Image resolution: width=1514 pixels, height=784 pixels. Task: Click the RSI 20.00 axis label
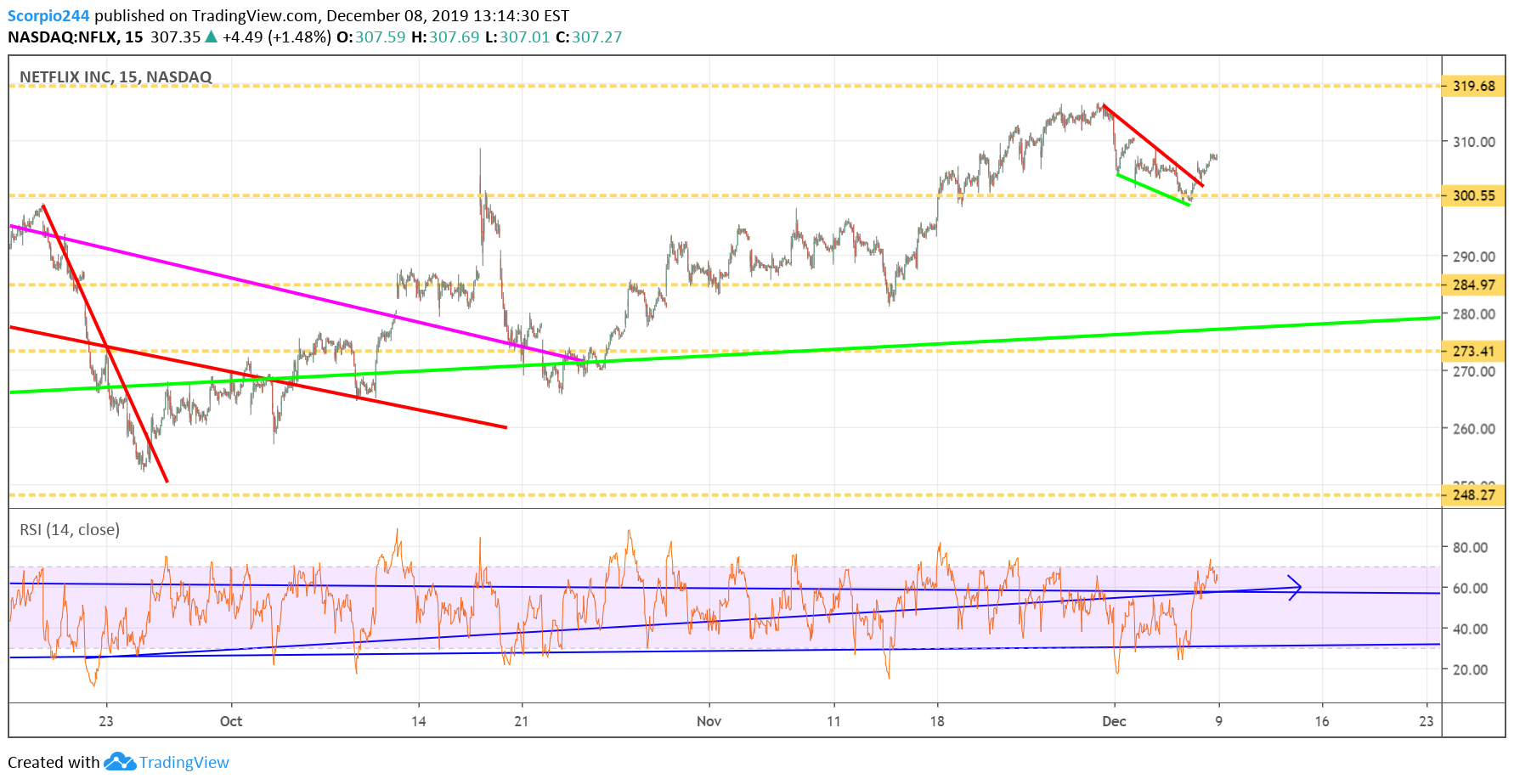point(1470,669)
